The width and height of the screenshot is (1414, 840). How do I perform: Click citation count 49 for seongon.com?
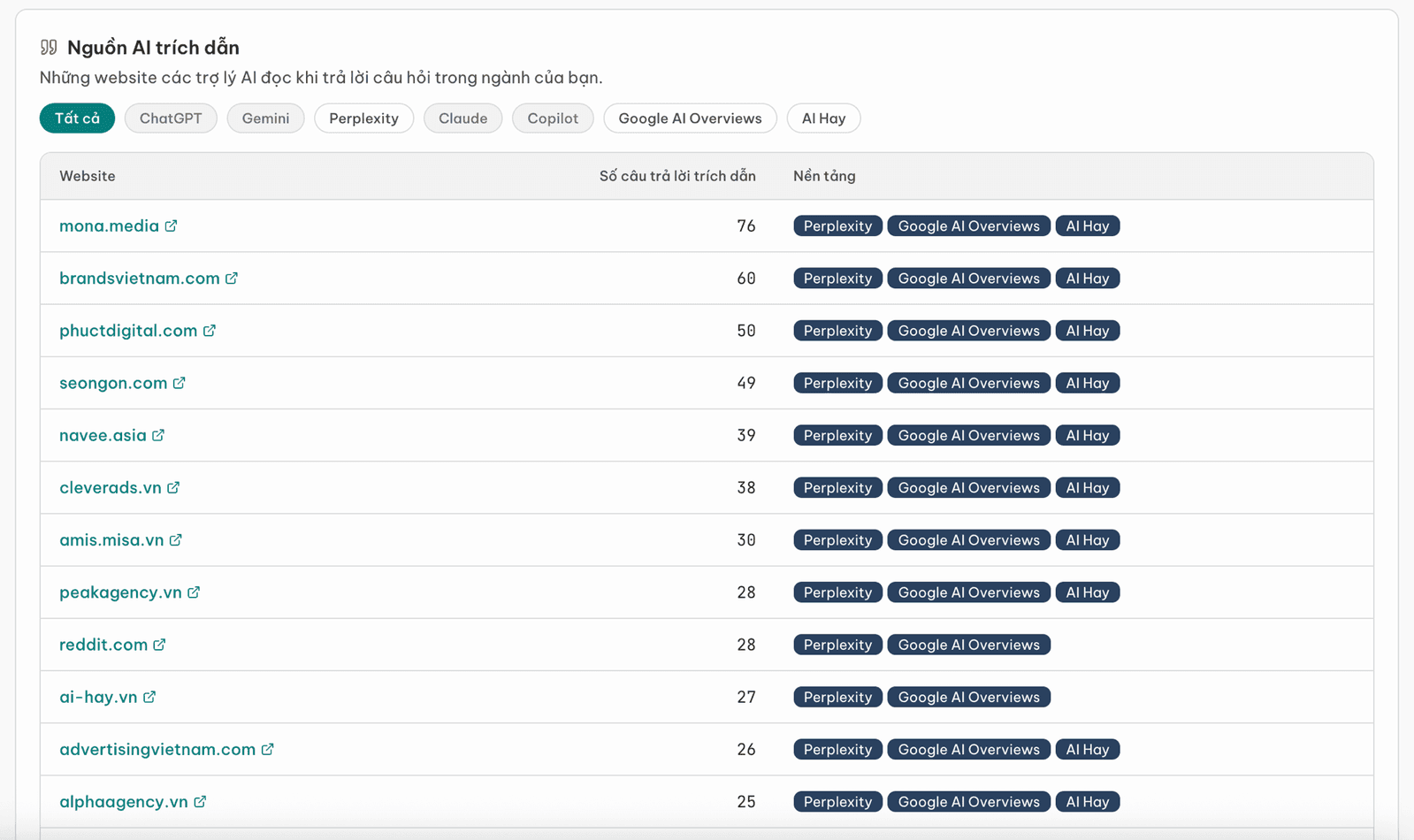[746, 383]
